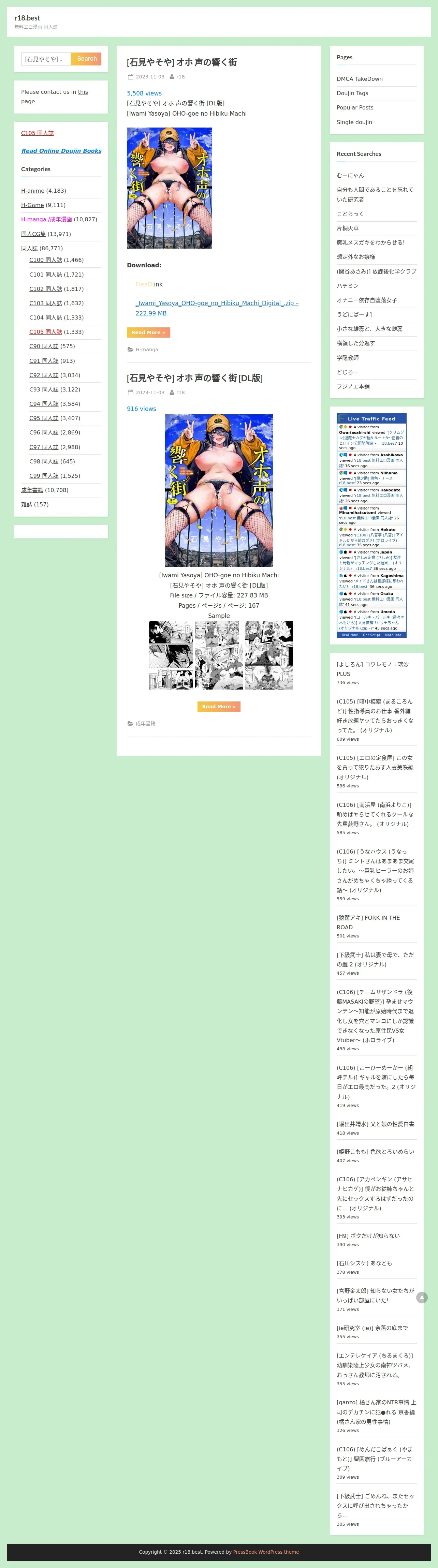Image resolution: width=438 pixels, height=1568 pixels.
Task: Open the C95 同人誌 subcategory
Action: (x=44, y=418)
